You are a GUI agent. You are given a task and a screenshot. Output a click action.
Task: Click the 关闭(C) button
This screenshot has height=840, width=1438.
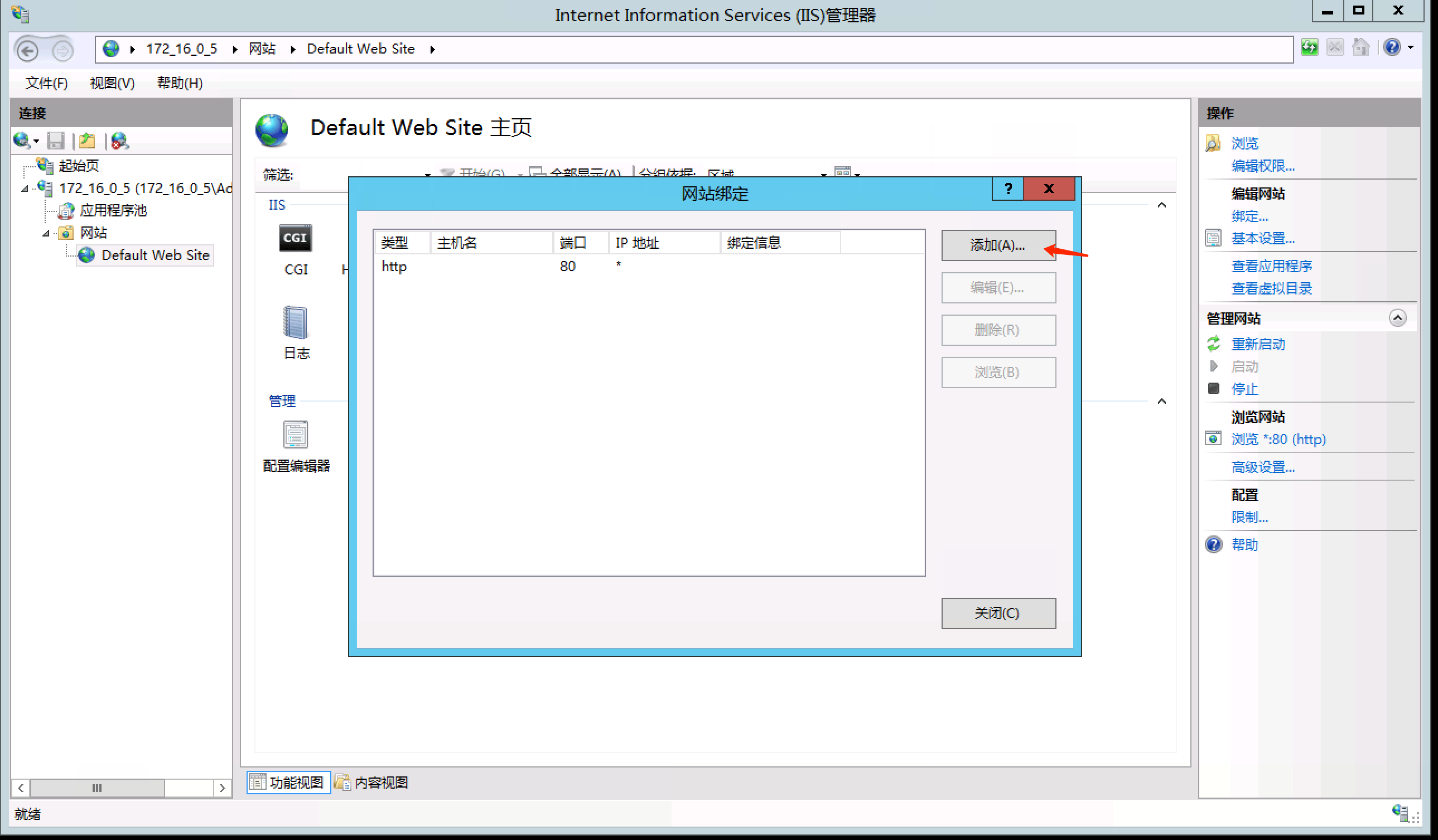coord(997,614)
